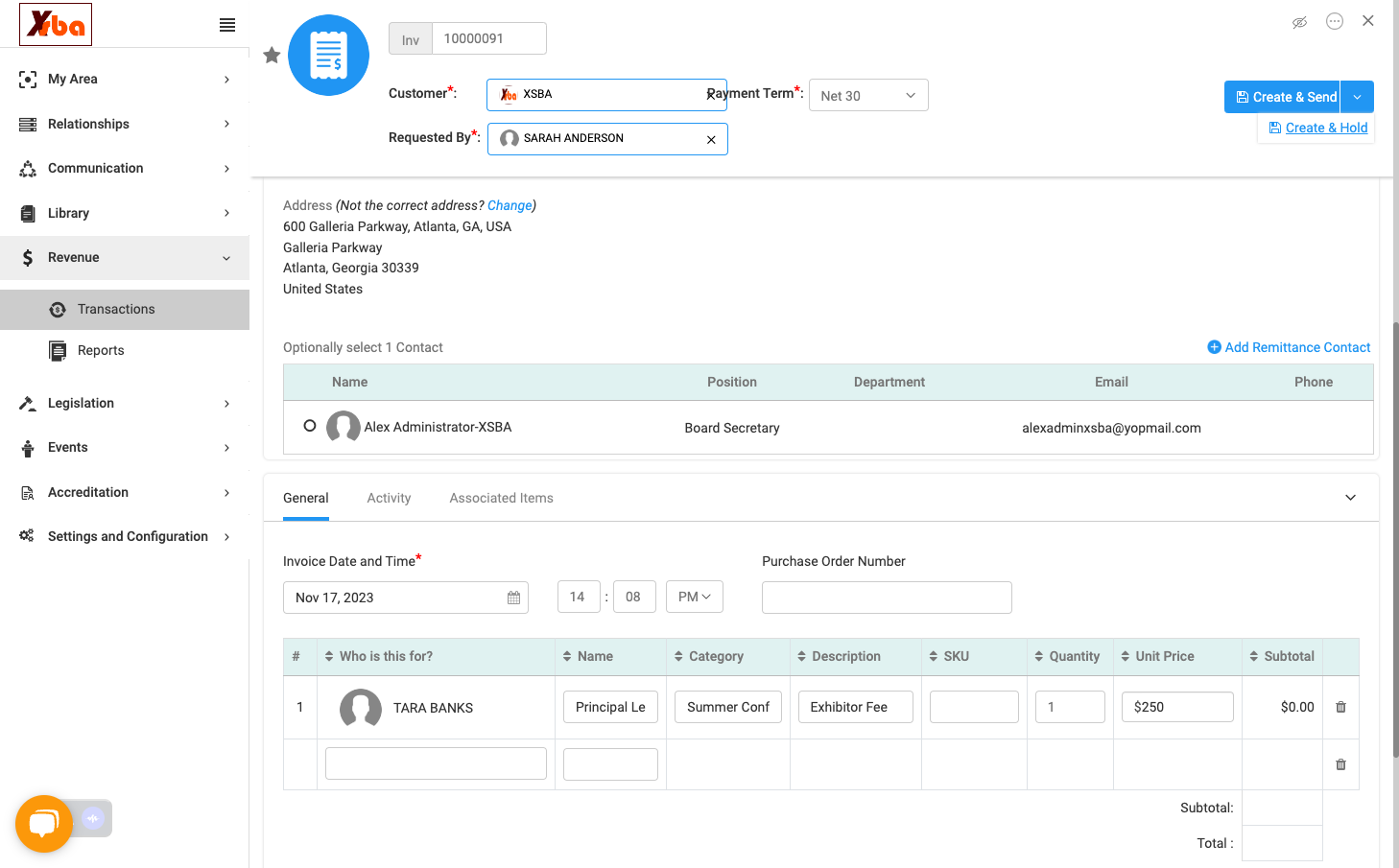Select Alex Administrator-XSBA contact radio button
This screenshot has width=1399, height=868.
tap(310, 426)
